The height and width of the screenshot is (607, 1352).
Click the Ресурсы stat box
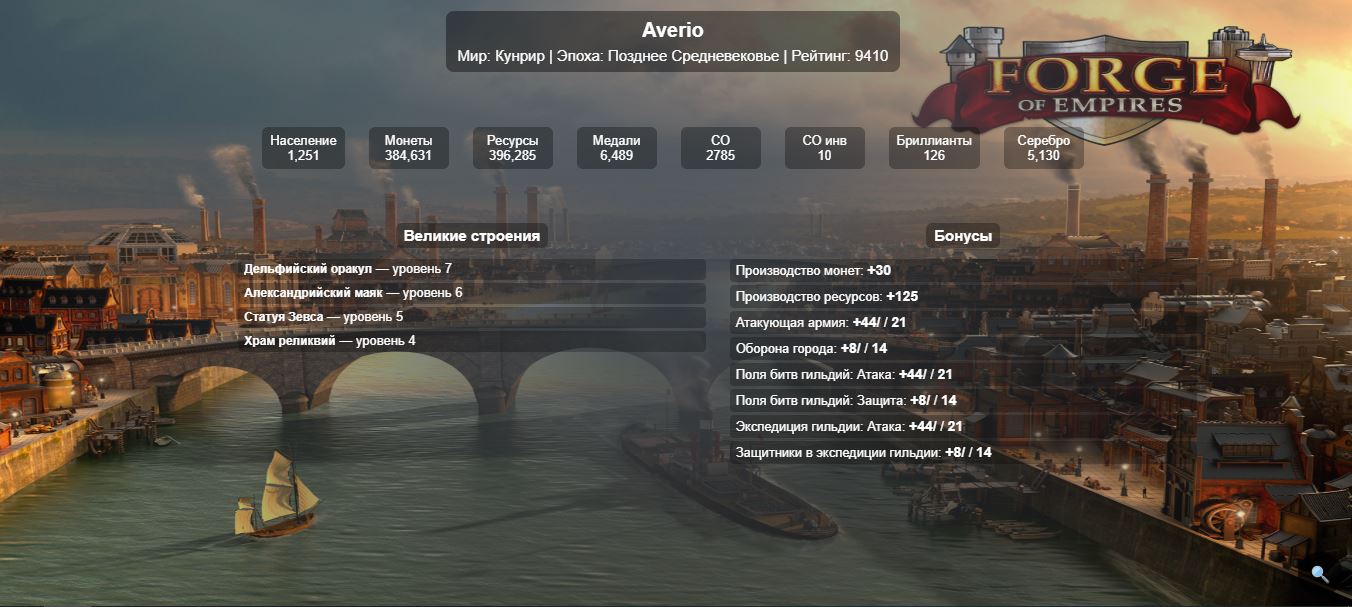click(512, 148)
